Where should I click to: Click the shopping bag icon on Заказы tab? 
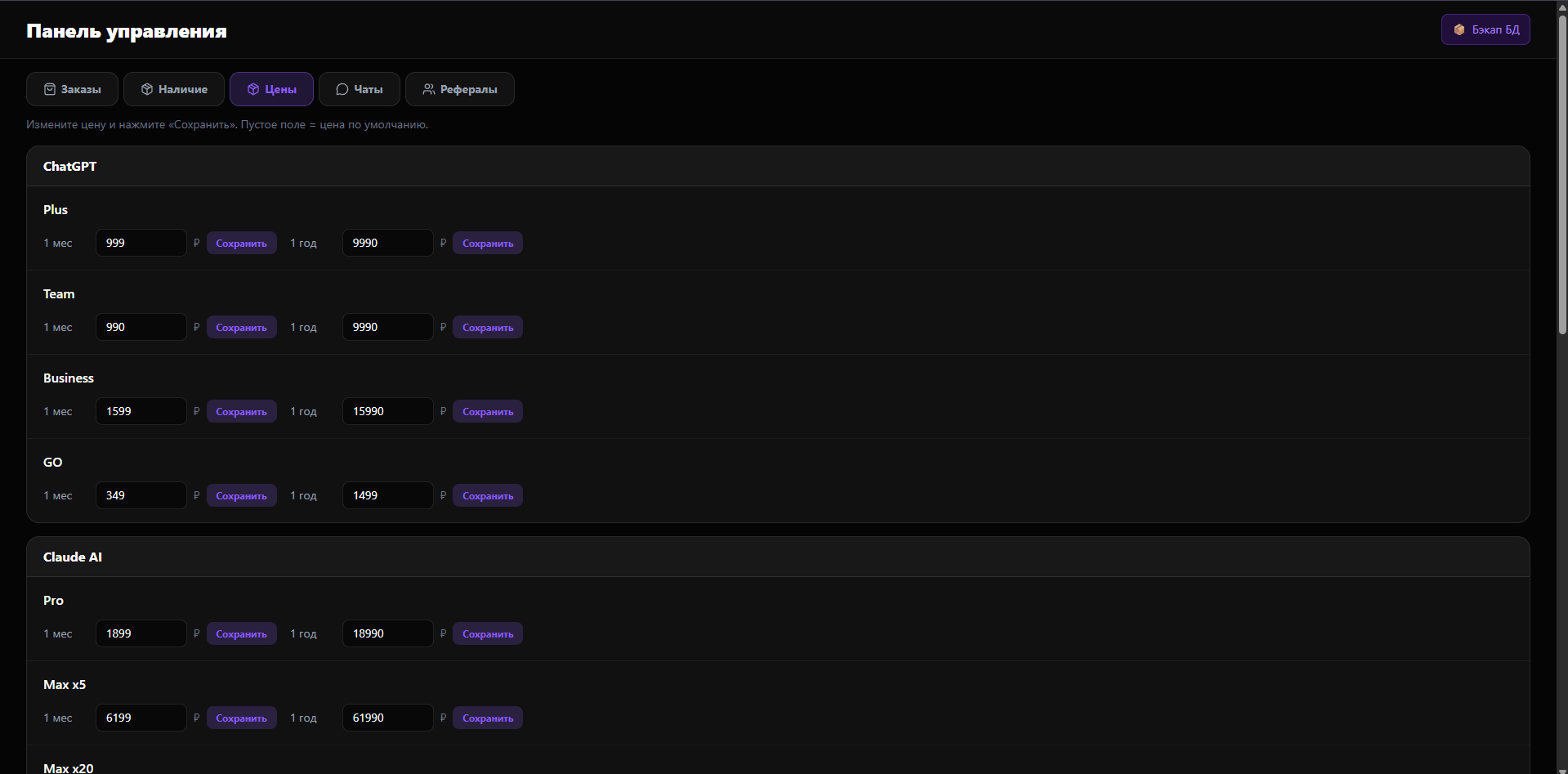tap(50, 89)
